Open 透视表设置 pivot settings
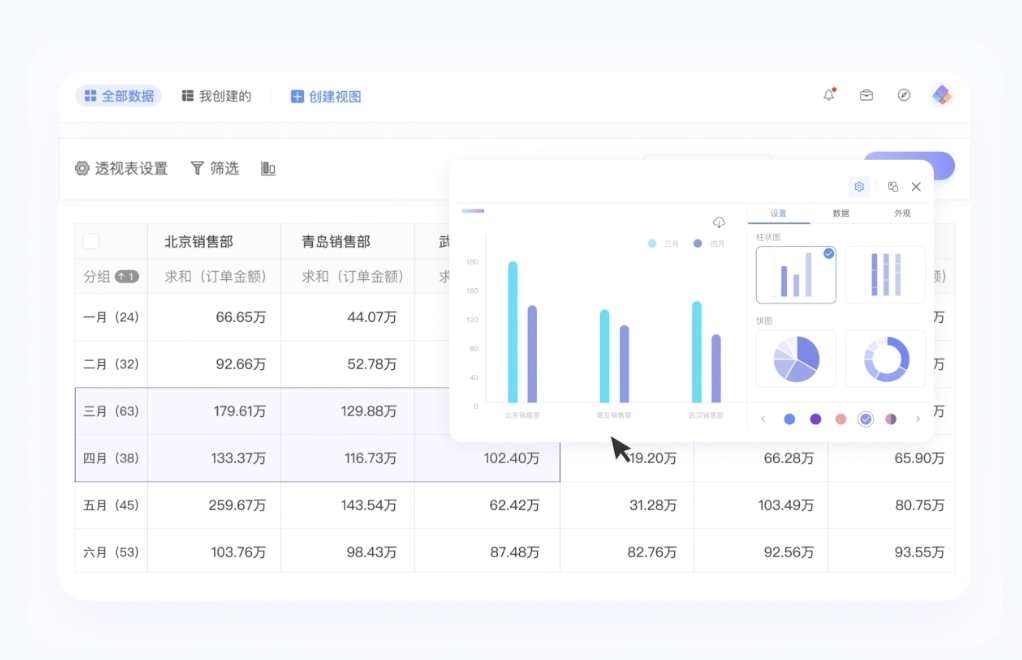The width and height of the screenshot is (1022, 660). click(121, 169)
